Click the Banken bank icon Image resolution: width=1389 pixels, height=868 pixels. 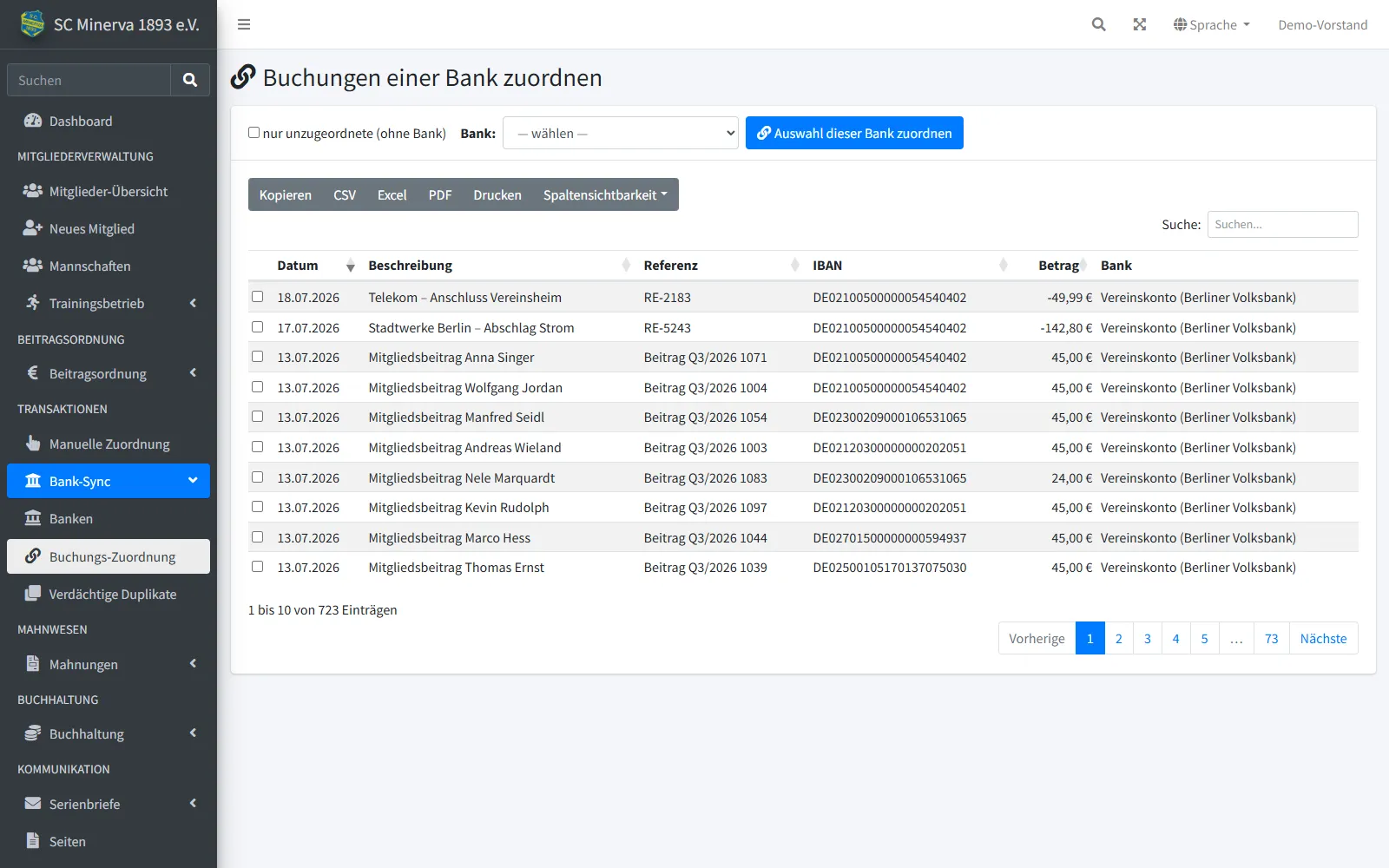click(x=33, y=518)
